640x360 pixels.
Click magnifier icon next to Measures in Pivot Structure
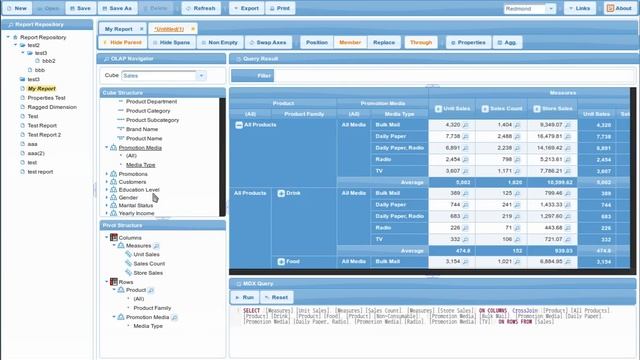click(x=156, y=246)
